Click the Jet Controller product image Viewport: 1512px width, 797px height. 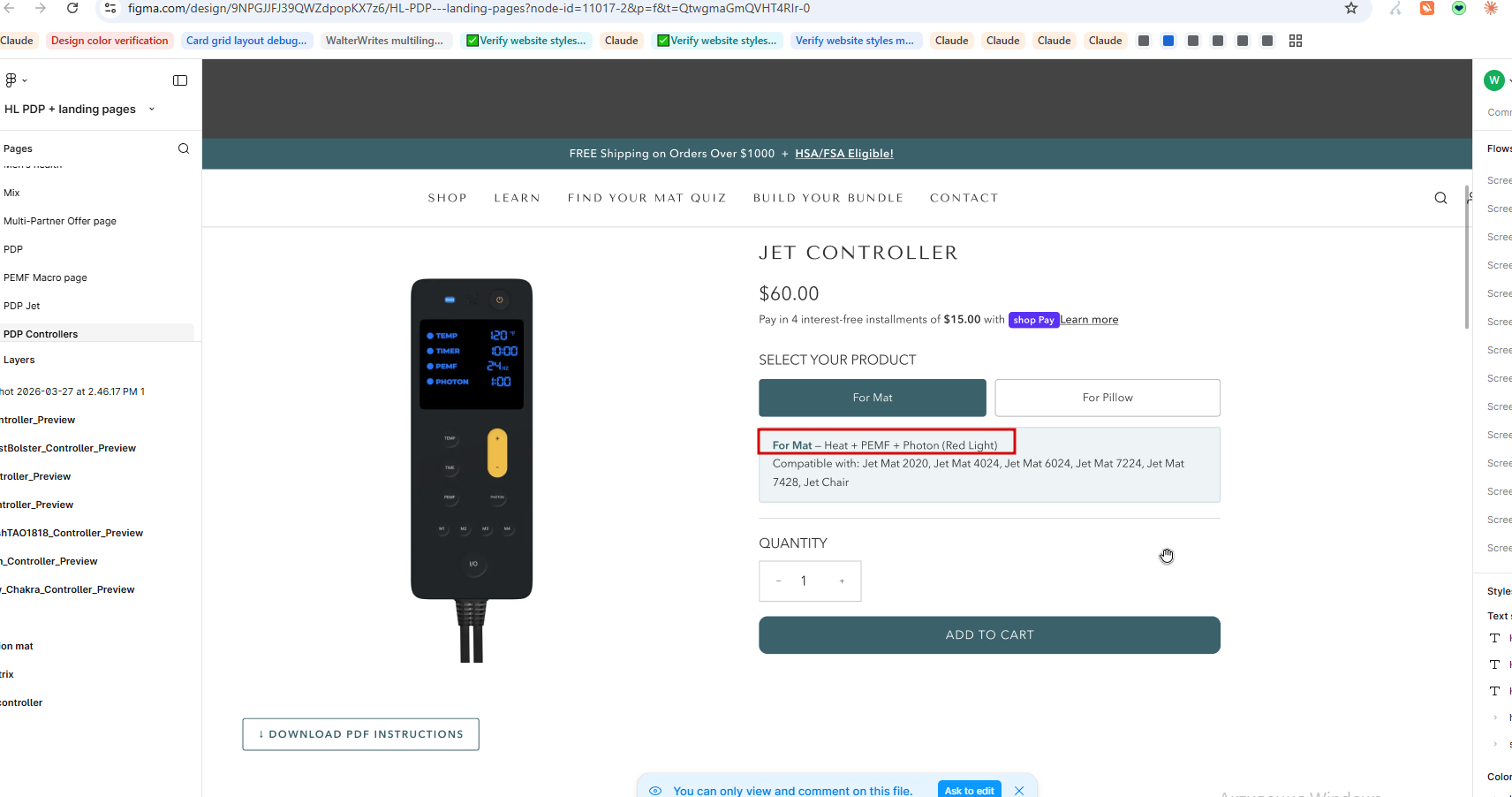click(x=472, y=470)
